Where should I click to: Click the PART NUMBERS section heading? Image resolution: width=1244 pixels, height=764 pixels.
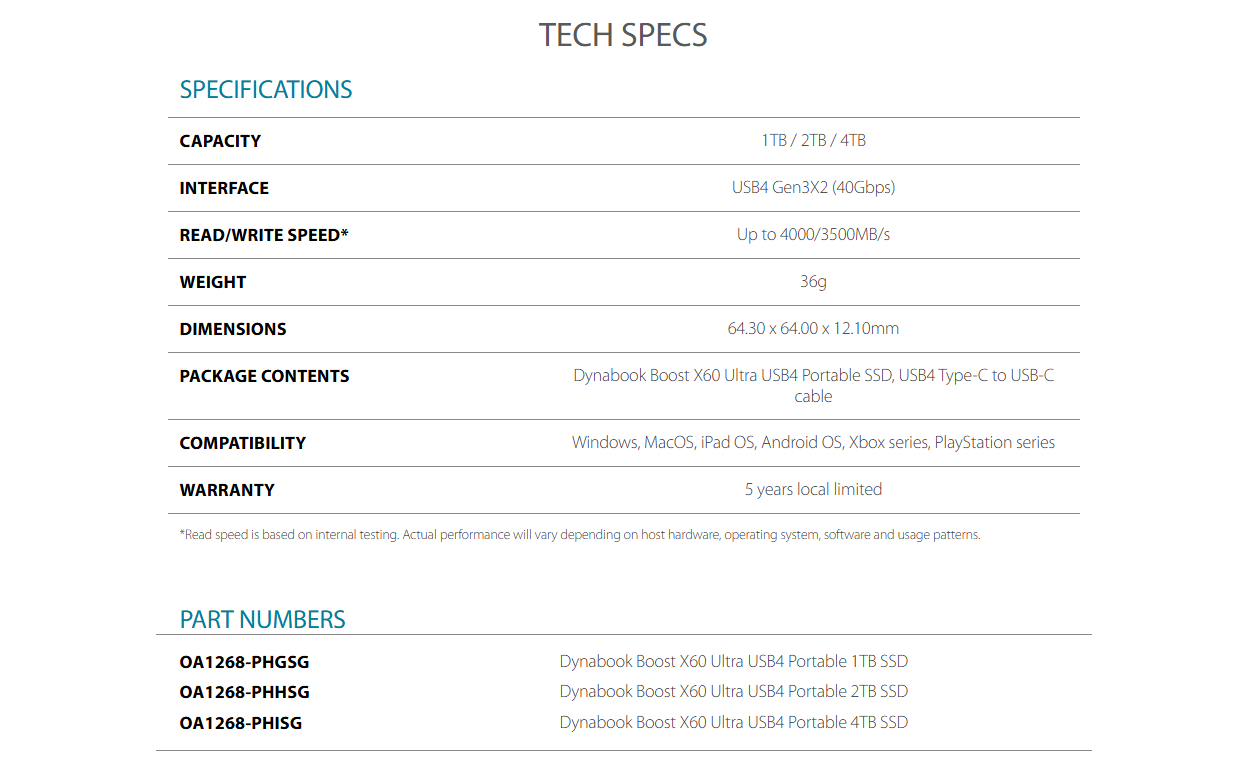pos(262,619)
